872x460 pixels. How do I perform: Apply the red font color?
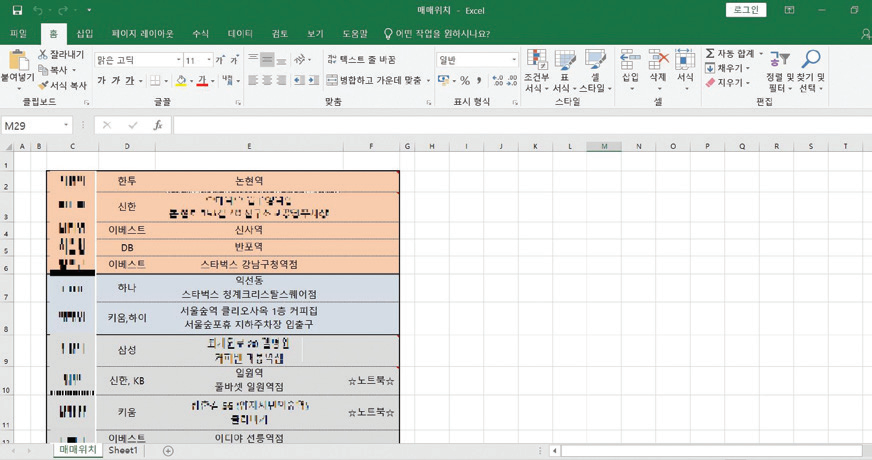(202, 81)
